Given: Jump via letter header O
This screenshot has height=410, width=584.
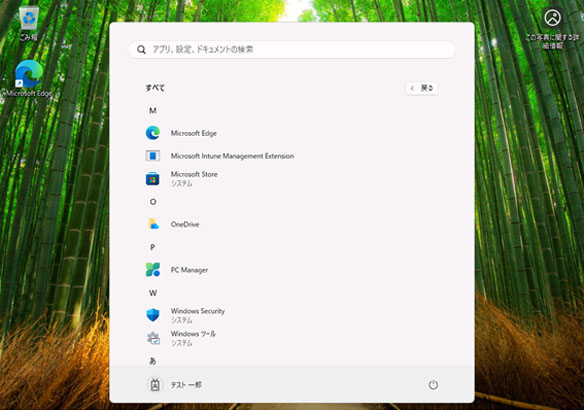Looking at the screenshot, I should tap(153, 202).
